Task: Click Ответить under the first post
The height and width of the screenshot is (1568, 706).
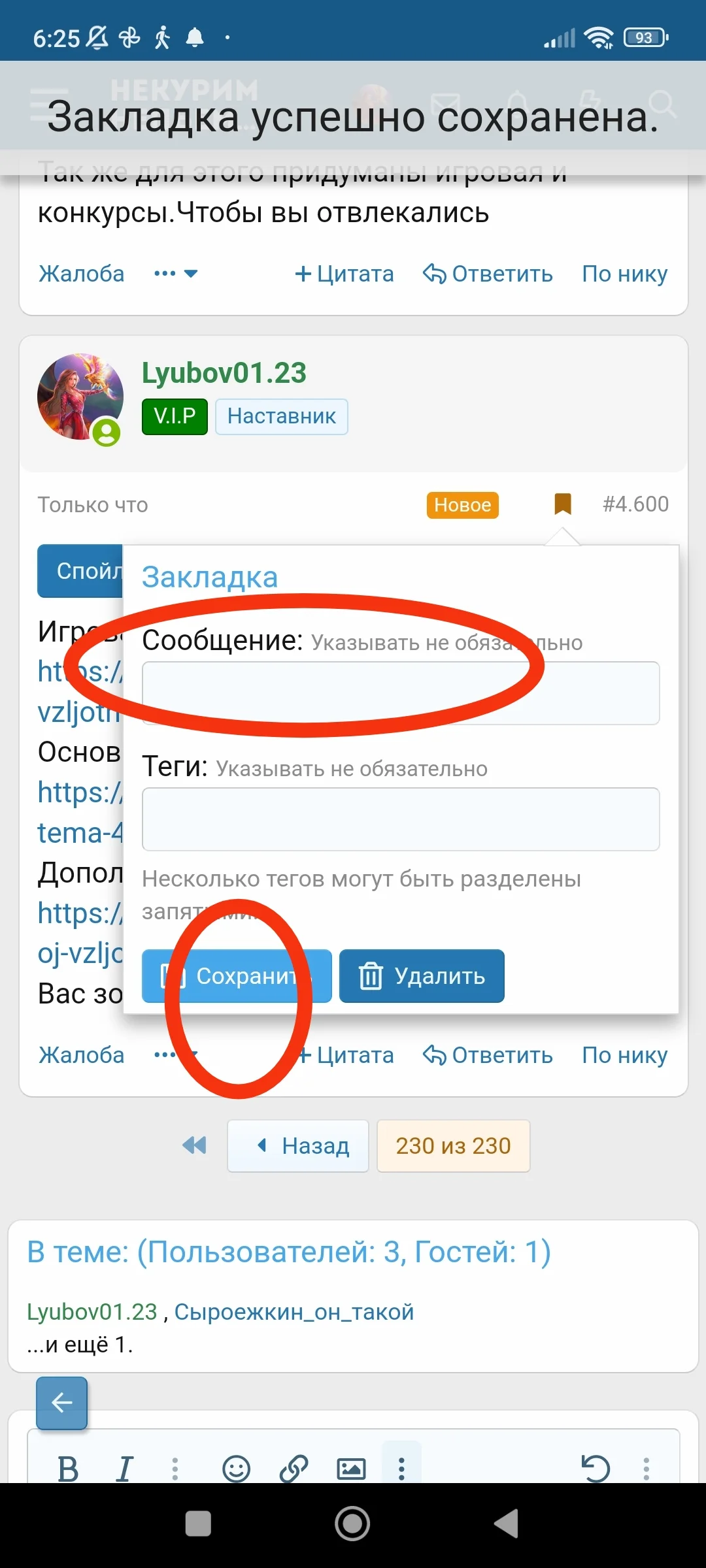Action: (488, 274)
